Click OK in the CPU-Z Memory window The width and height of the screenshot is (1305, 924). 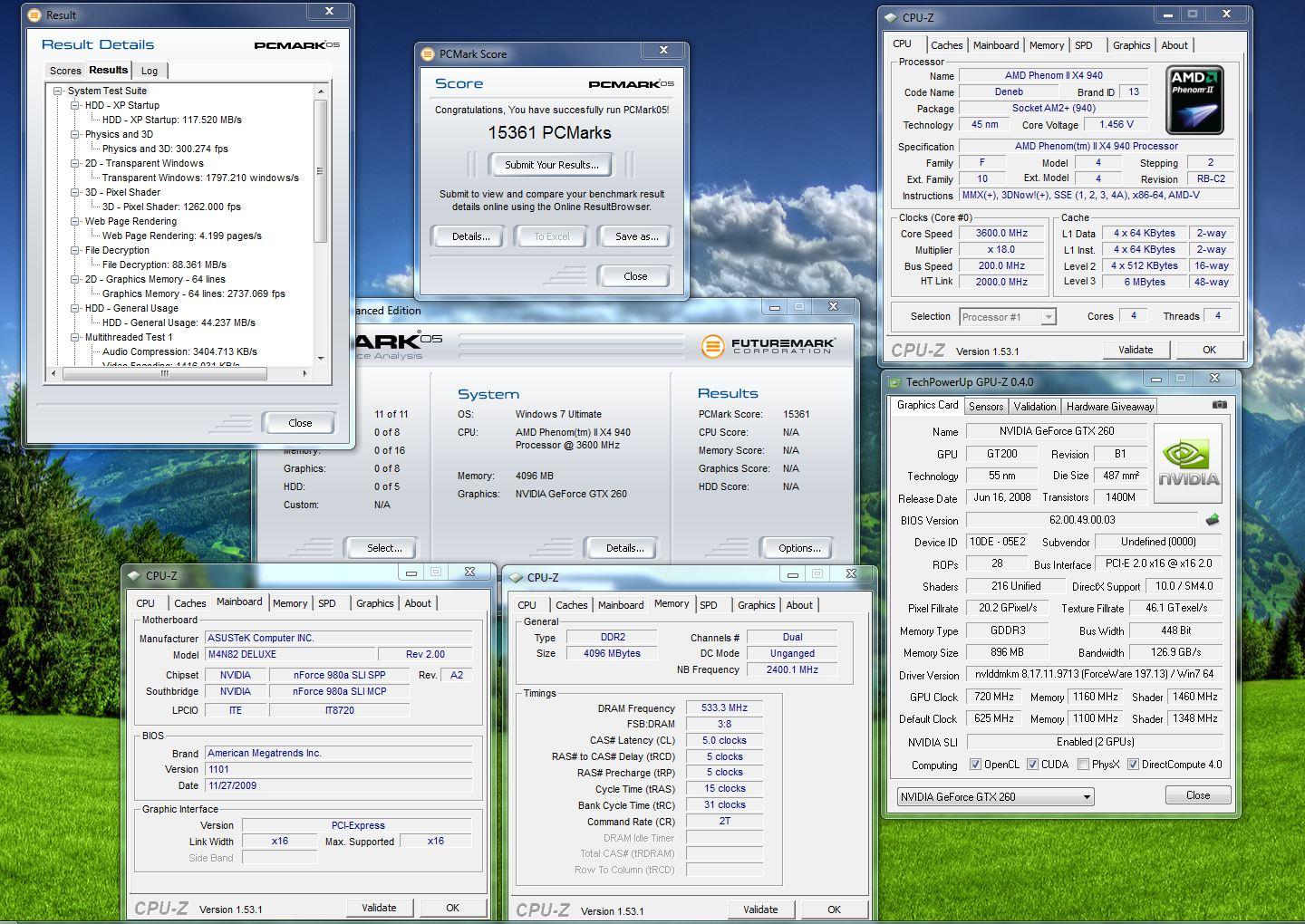click(x=834, y=910)
